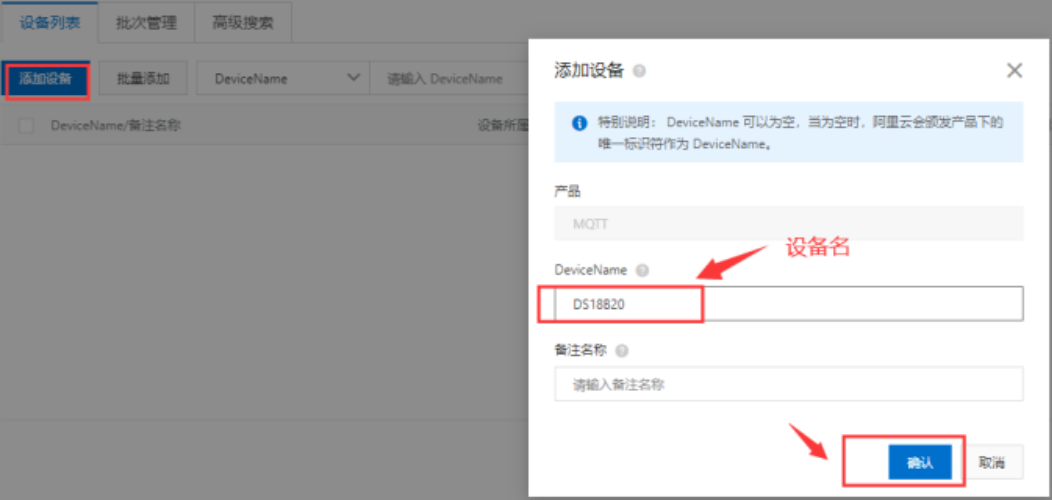Screen dimensions: 1052x500
Task: Click the info icon in the notice banner
Action: [578, 123]
